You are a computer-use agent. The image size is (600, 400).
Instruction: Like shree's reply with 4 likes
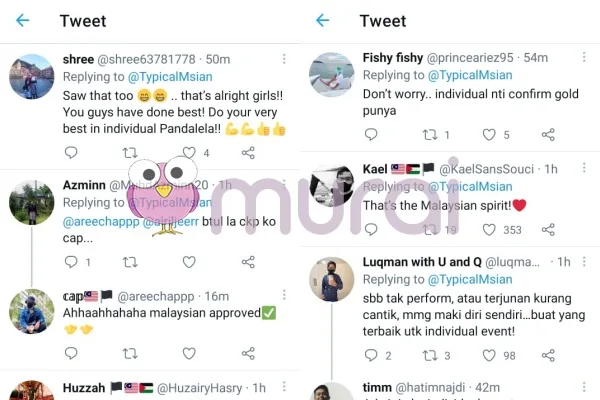pos(189,153)
